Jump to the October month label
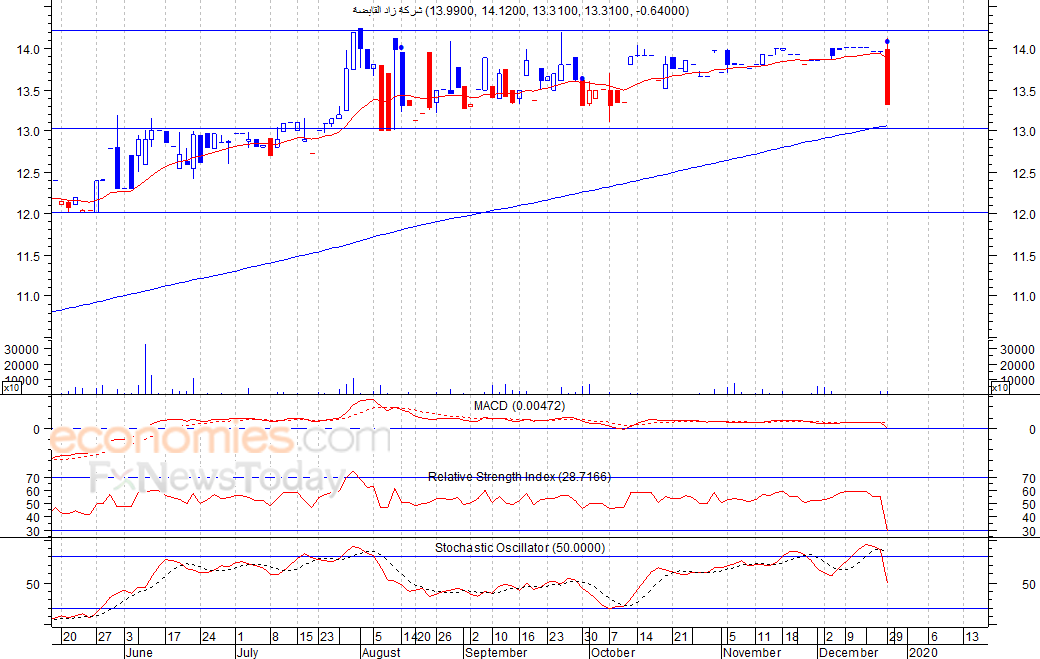 (x=612, y=652)
